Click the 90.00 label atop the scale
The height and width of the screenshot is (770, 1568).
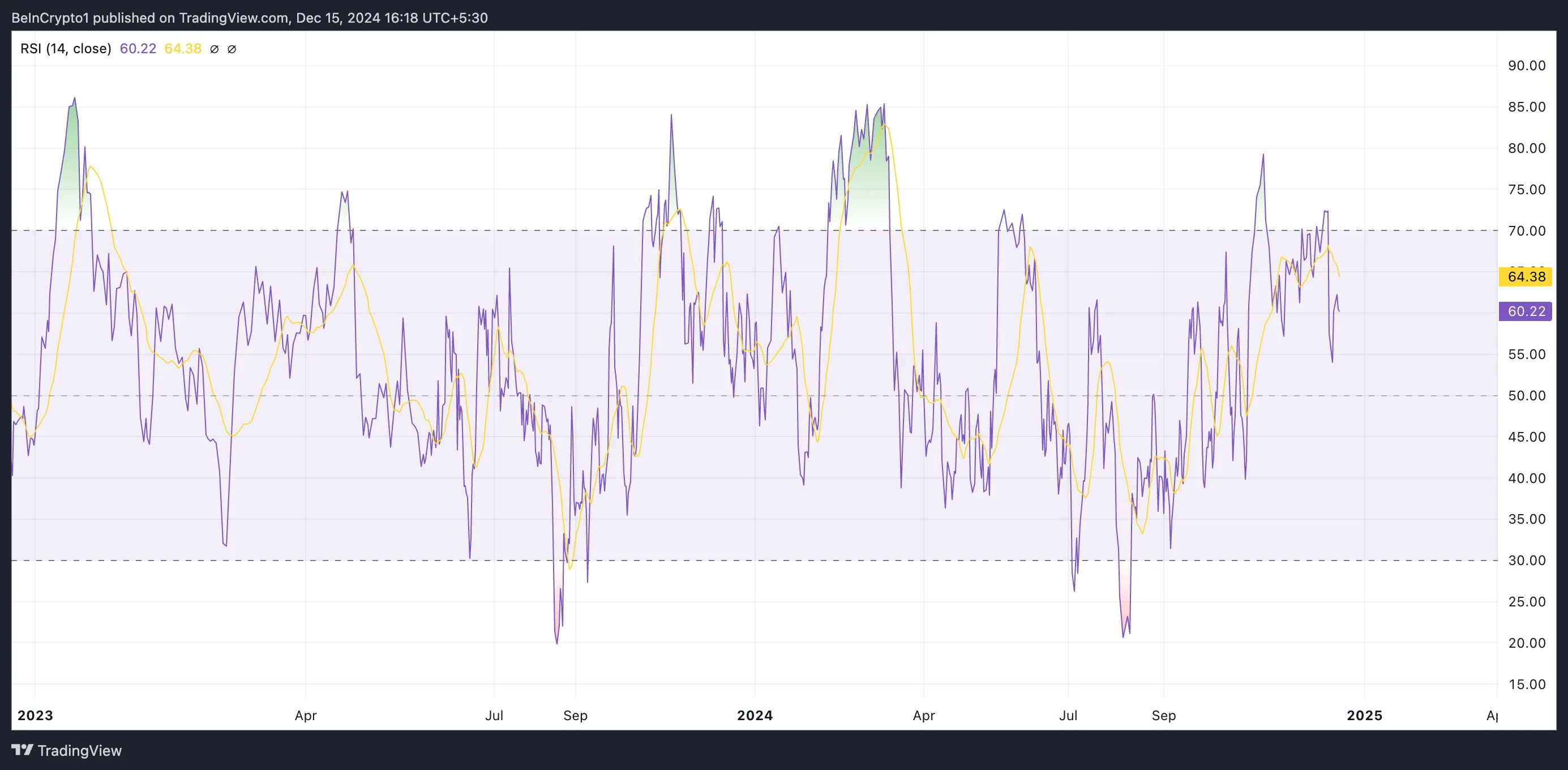[1527, 66]
